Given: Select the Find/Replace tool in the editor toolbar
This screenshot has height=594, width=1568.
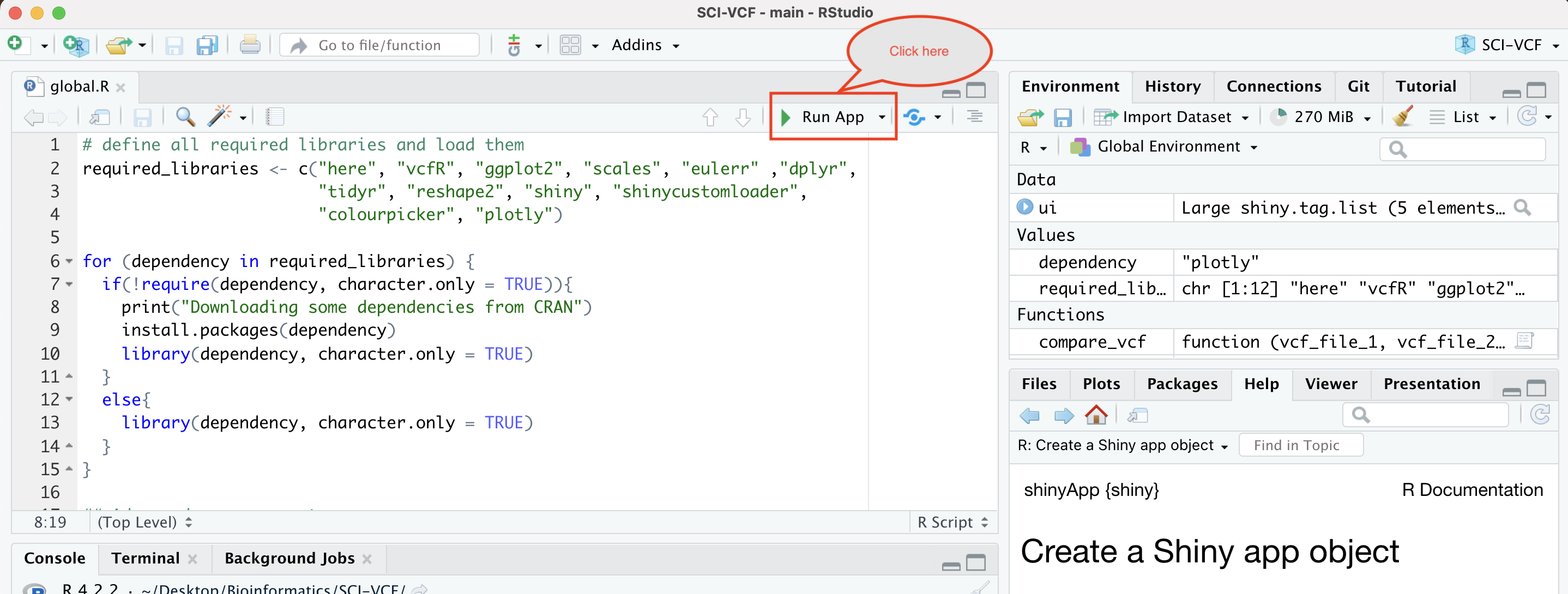Looking at the screenshot, I should tap(184, 117).
